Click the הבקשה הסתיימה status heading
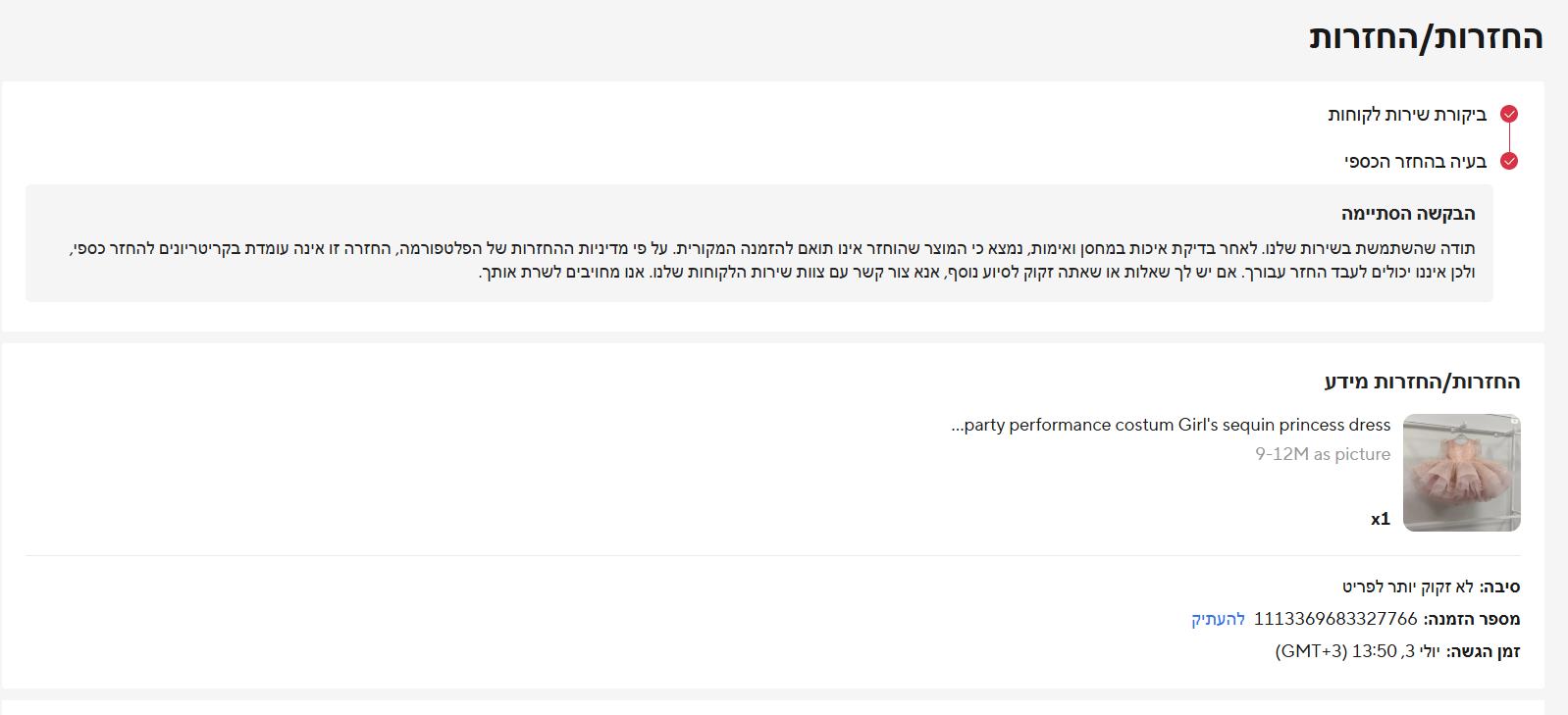 pyautogui.click(x=1408, y=214)
